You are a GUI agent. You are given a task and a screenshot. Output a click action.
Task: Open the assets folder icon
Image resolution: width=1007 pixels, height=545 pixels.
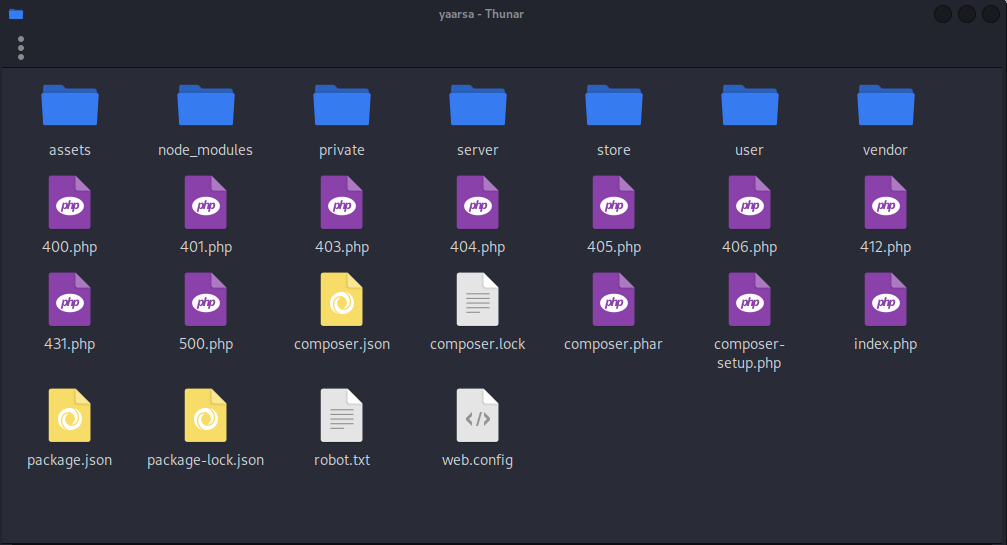pos(69,105)
